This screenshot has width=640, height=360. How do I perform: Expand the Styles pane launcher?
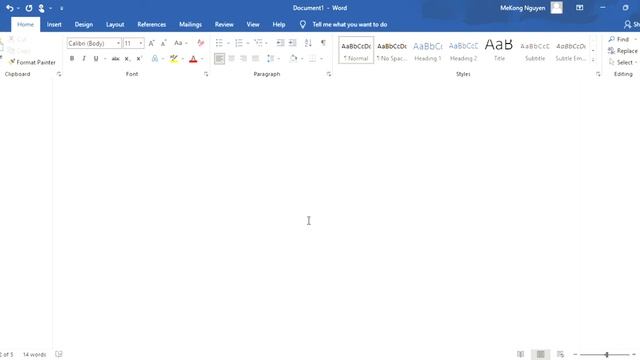598,74
